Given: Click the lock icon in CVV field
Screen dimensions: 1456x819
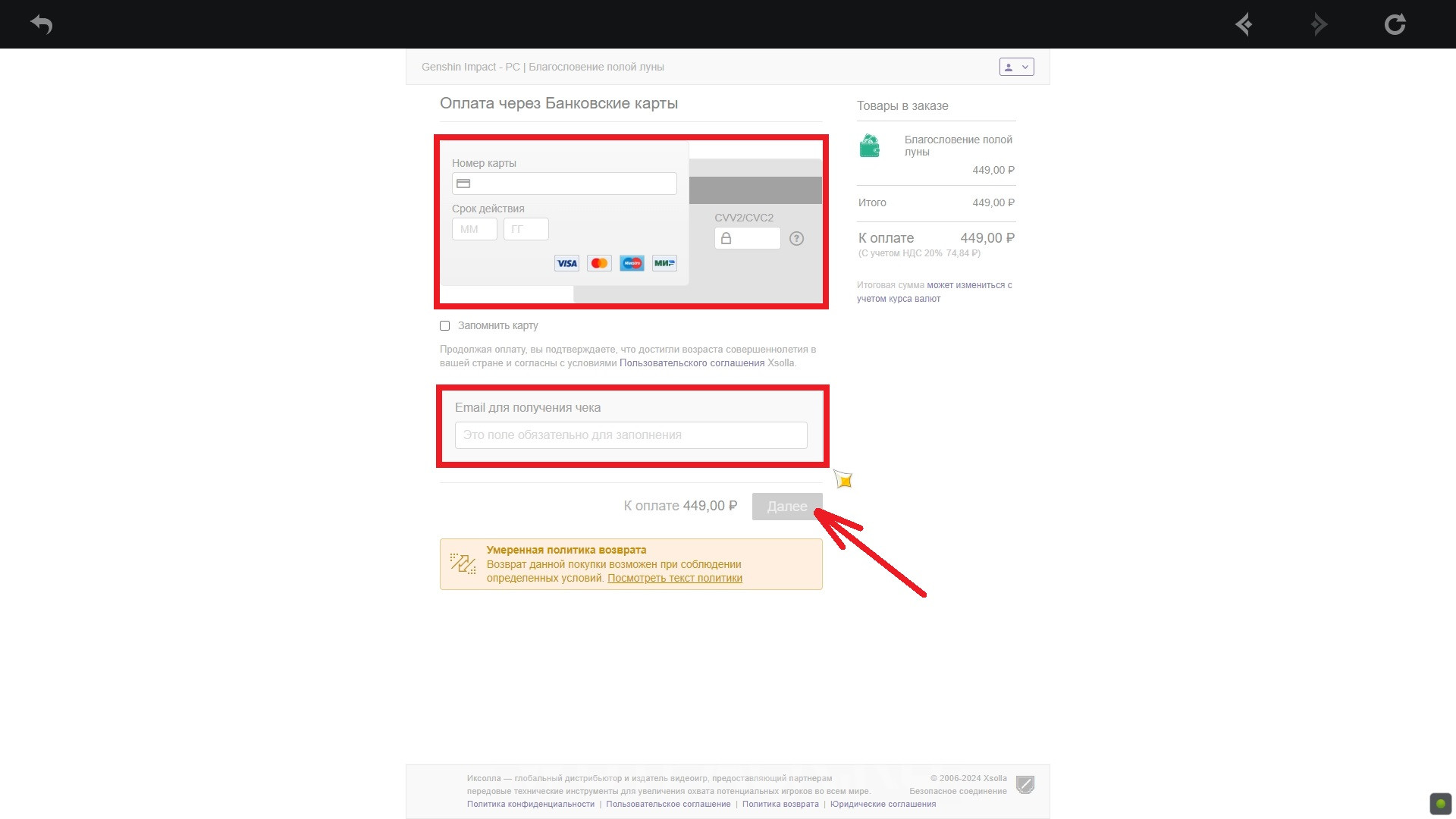Looking at the screenshot, I should click(726, 238).
